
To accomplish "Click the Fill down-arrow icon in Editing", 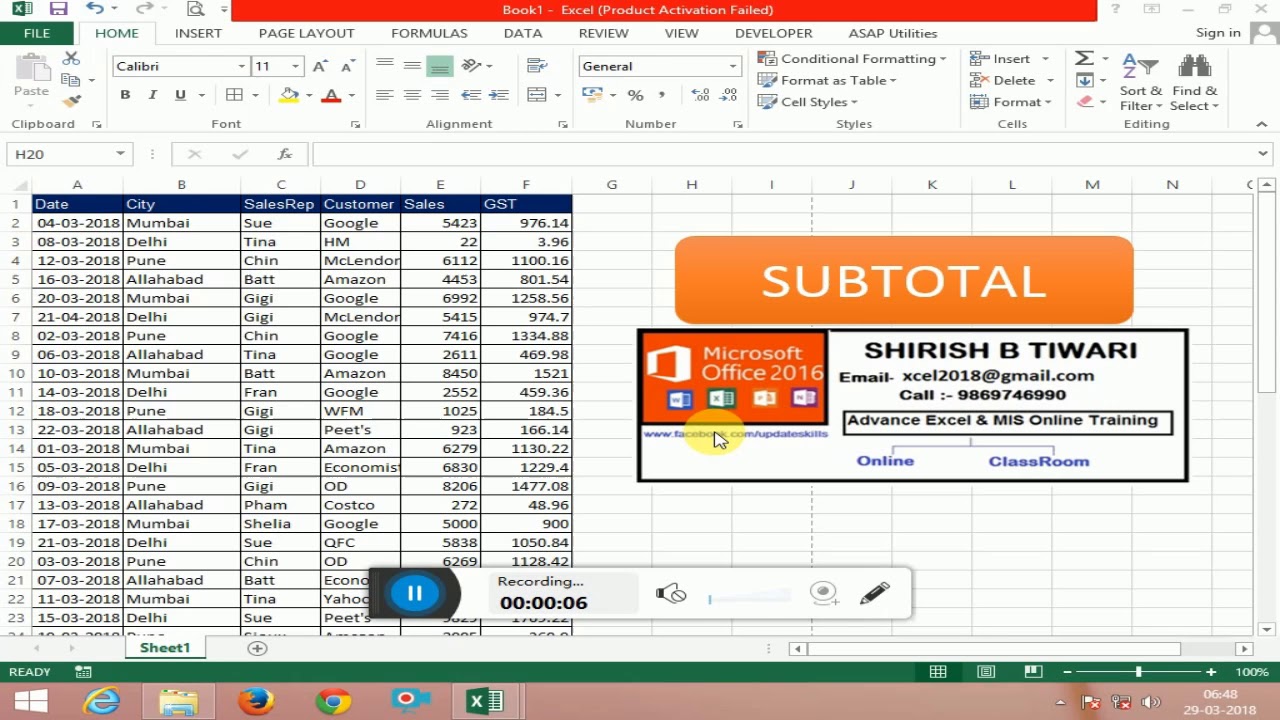I will point(1084,81).
